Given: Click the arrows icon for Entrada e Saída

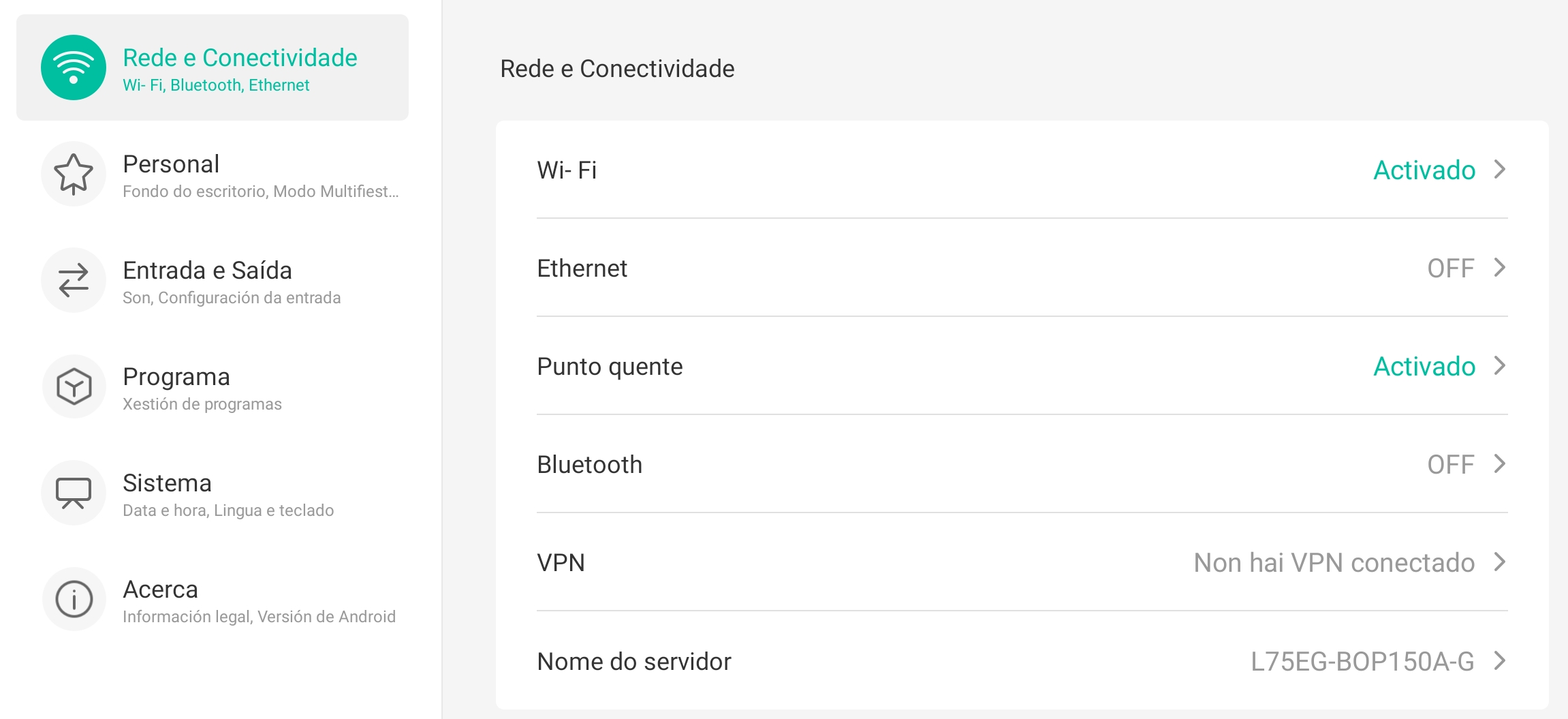Looking at the screenshot, I should point(74,280).
